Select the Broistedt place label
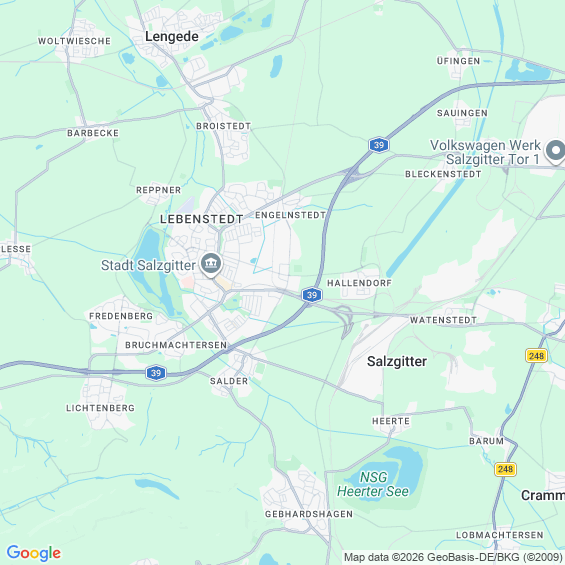The image size is (565, 565). pyautogui.click(x=223, y=126)
